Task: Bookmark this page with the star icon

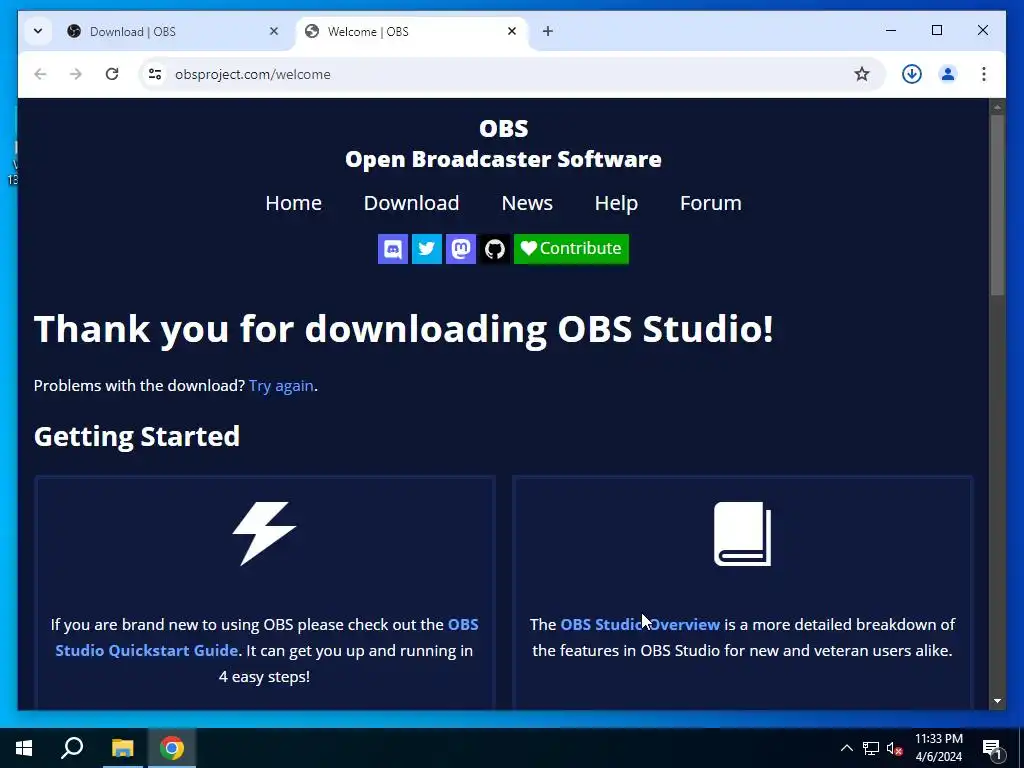Action: [862, 74]
